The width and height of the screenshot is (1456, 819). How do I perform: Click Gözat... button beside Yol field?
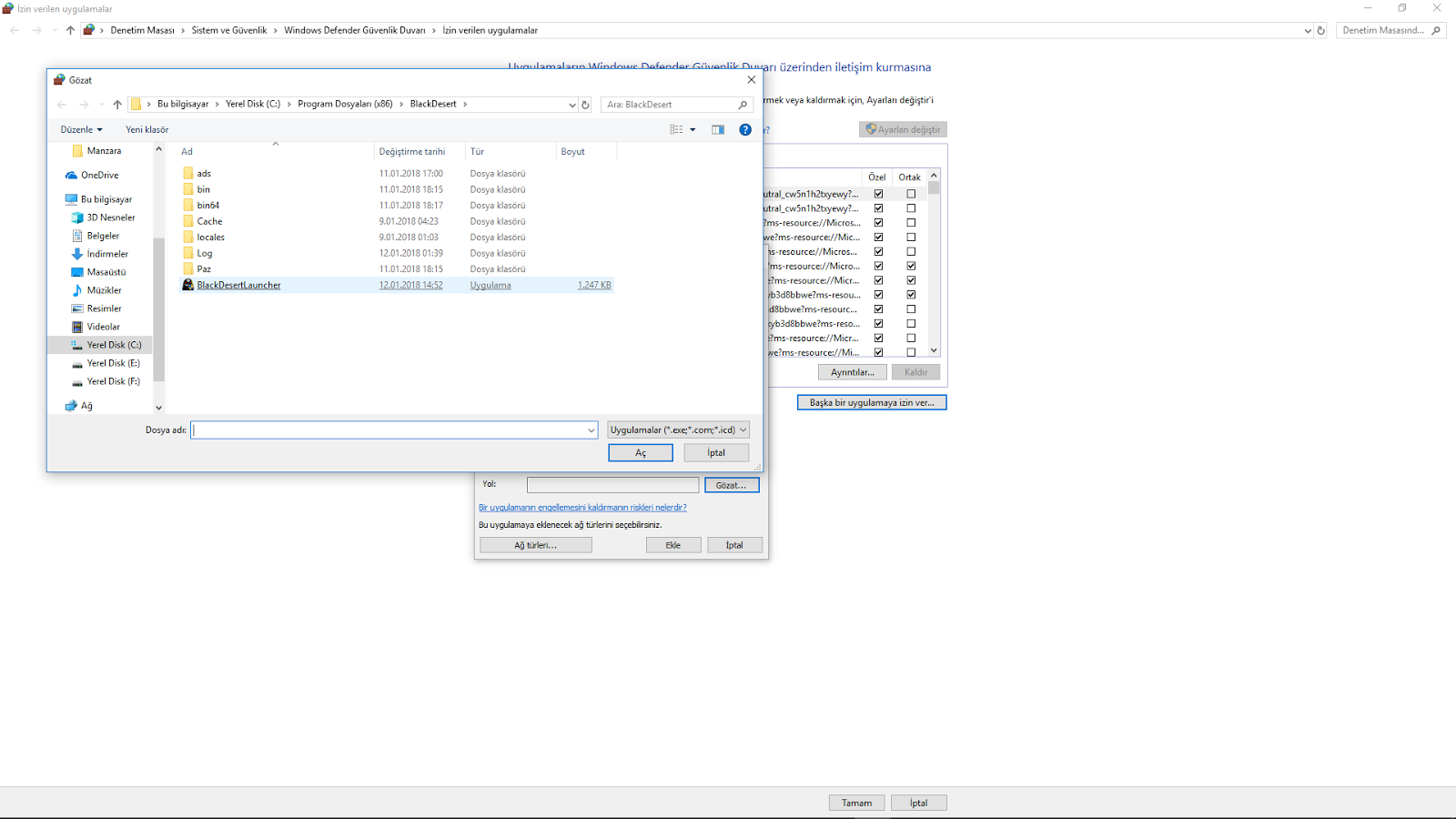pos(732,486)
